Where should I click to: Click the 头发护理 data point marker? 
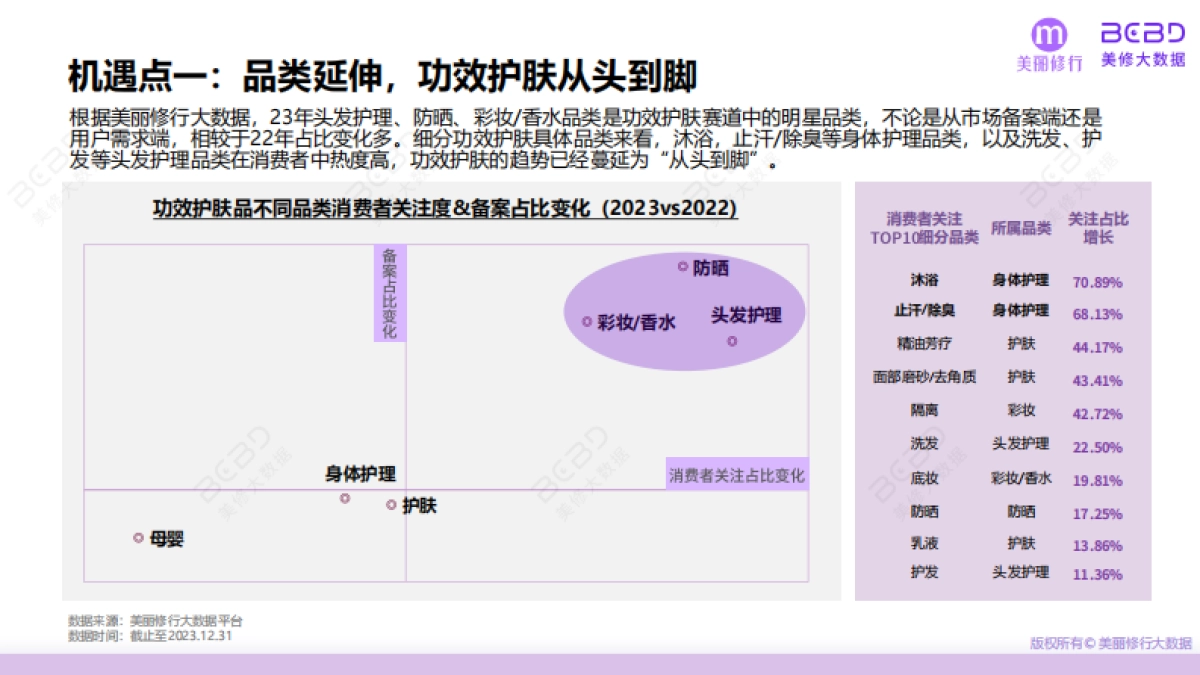click(x=731, y=340)
